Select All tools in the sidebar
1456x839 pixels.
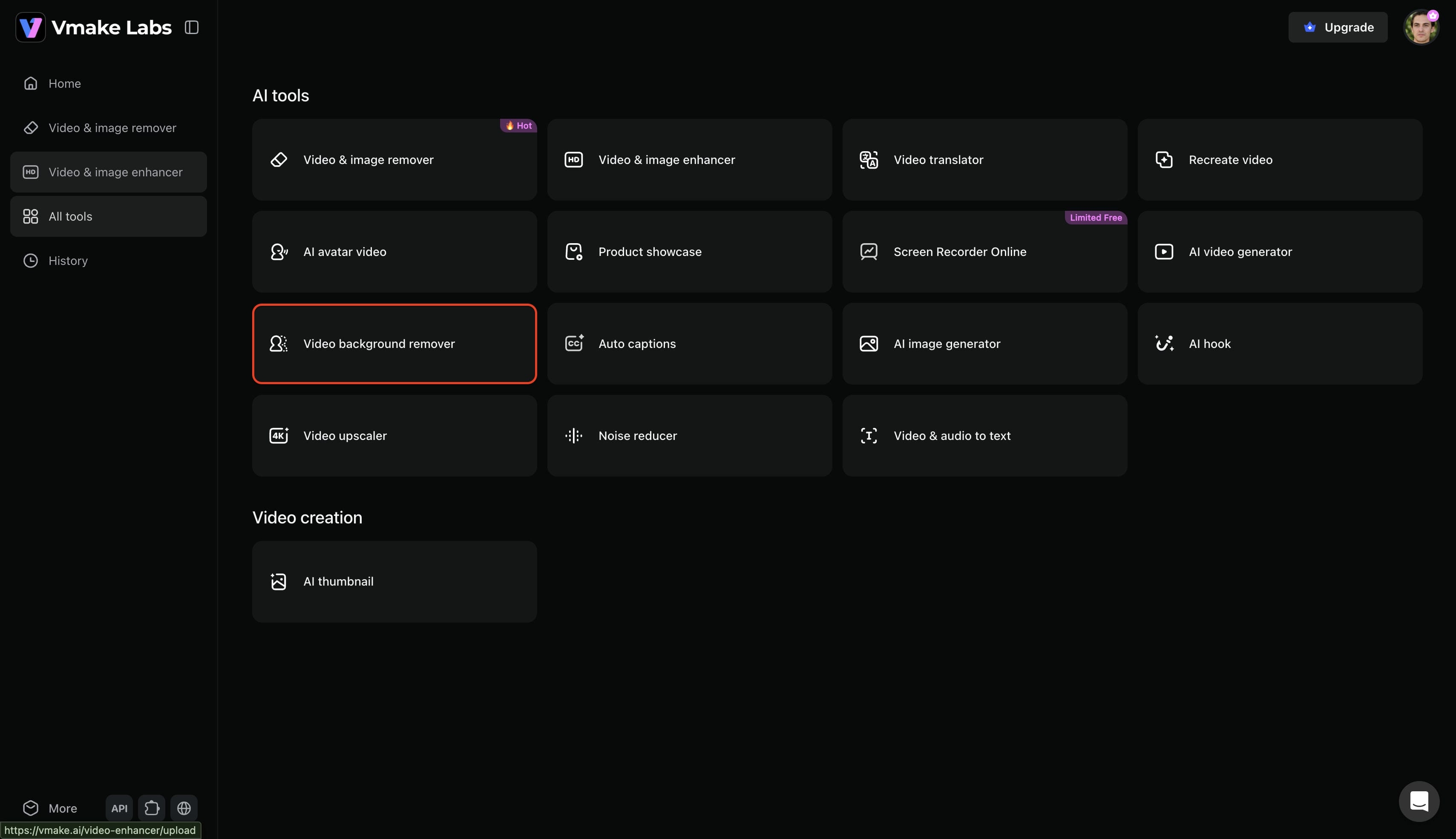108,216
